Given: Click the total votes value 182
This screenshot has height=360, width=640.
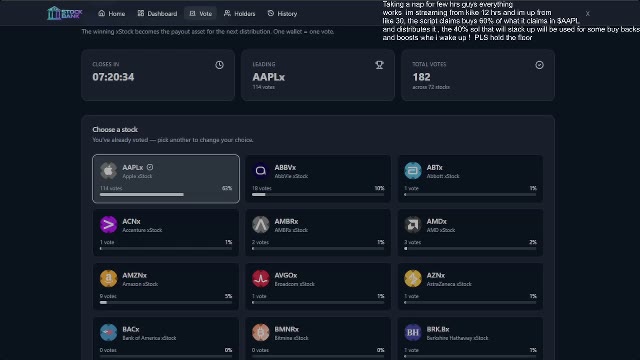Looking at the screenshot, I should click(x=421, y=77).
